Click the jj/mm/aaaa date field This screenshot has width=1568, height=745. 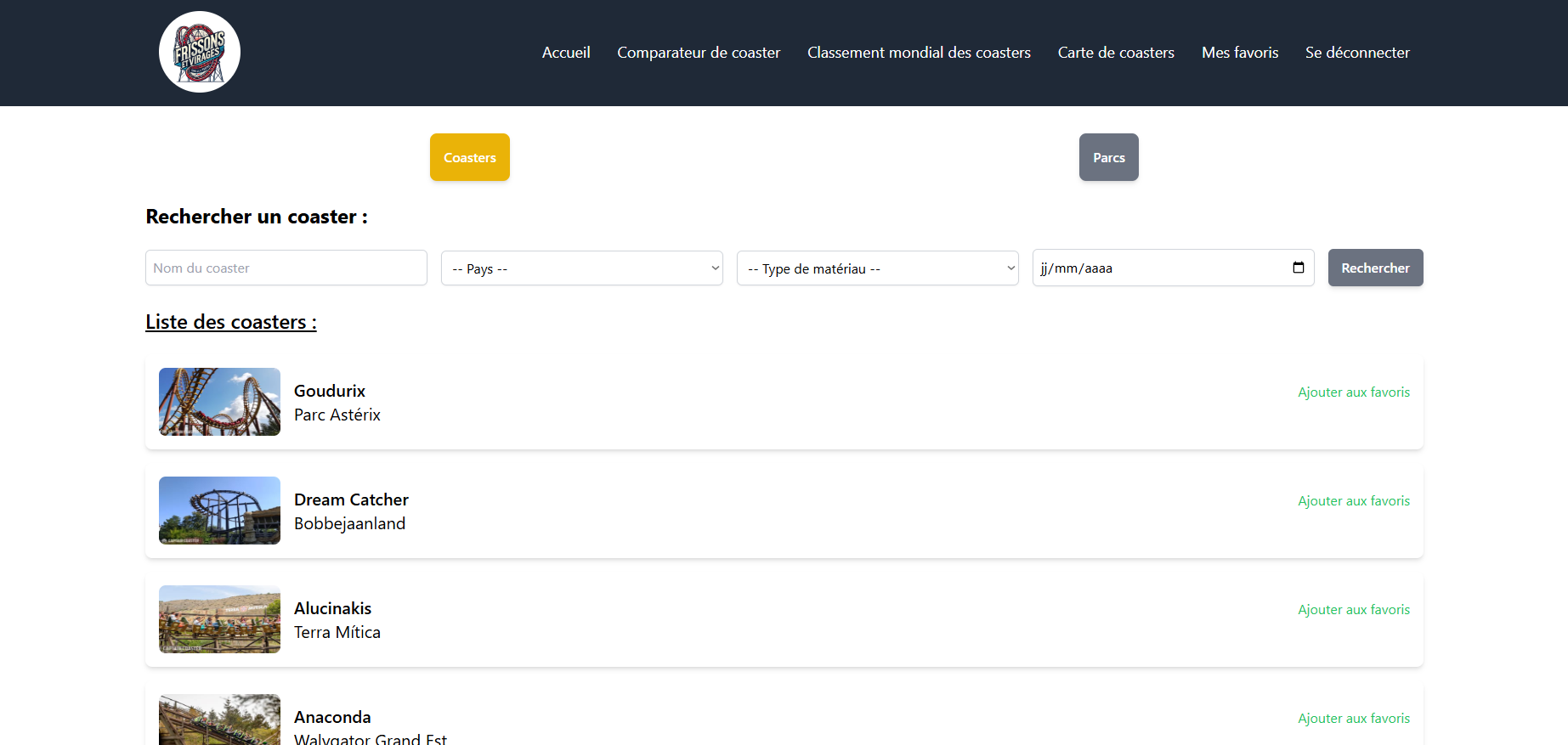[1156, 268]
